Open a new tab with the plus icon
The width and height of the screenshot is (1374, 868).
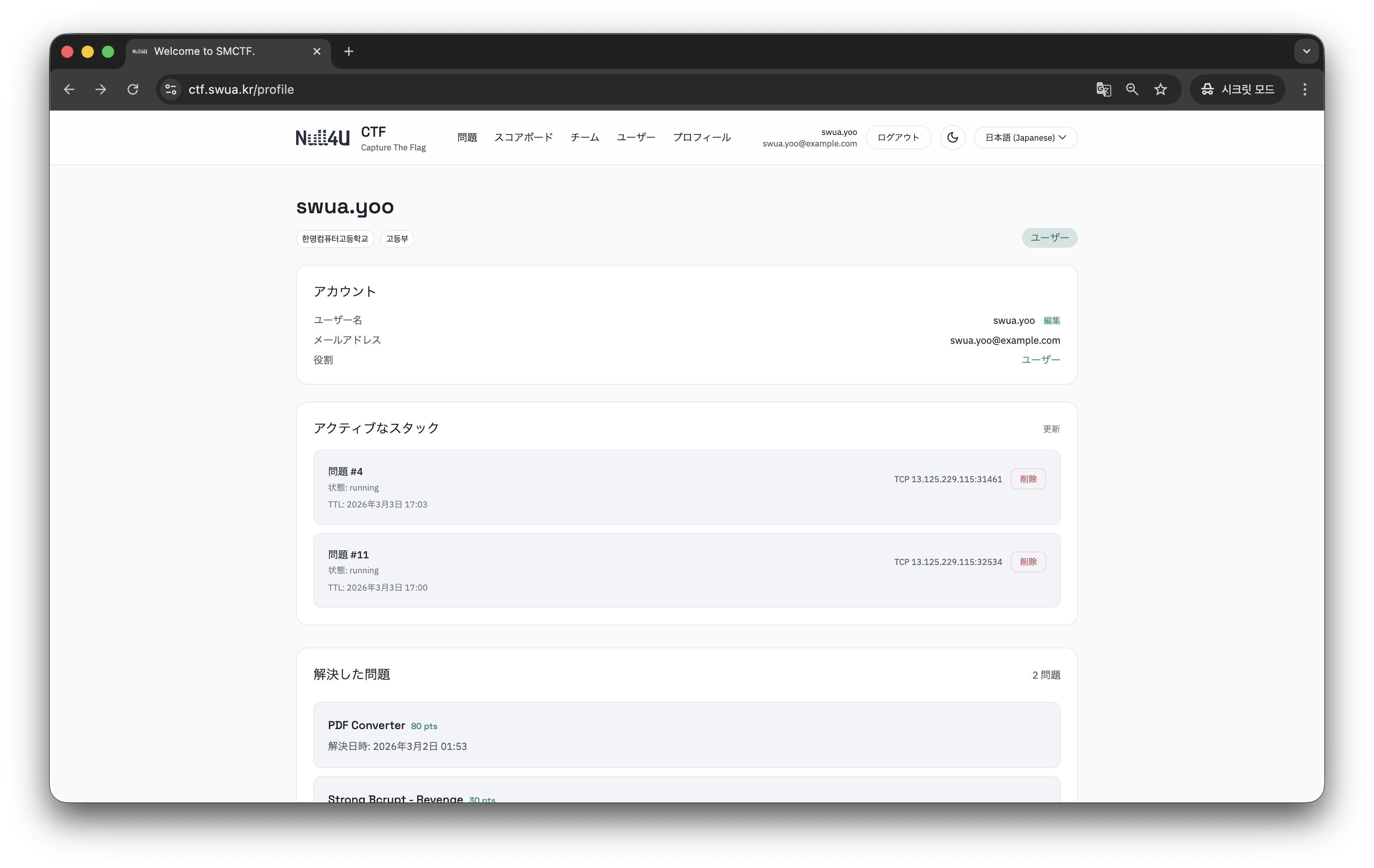point(349,51)
